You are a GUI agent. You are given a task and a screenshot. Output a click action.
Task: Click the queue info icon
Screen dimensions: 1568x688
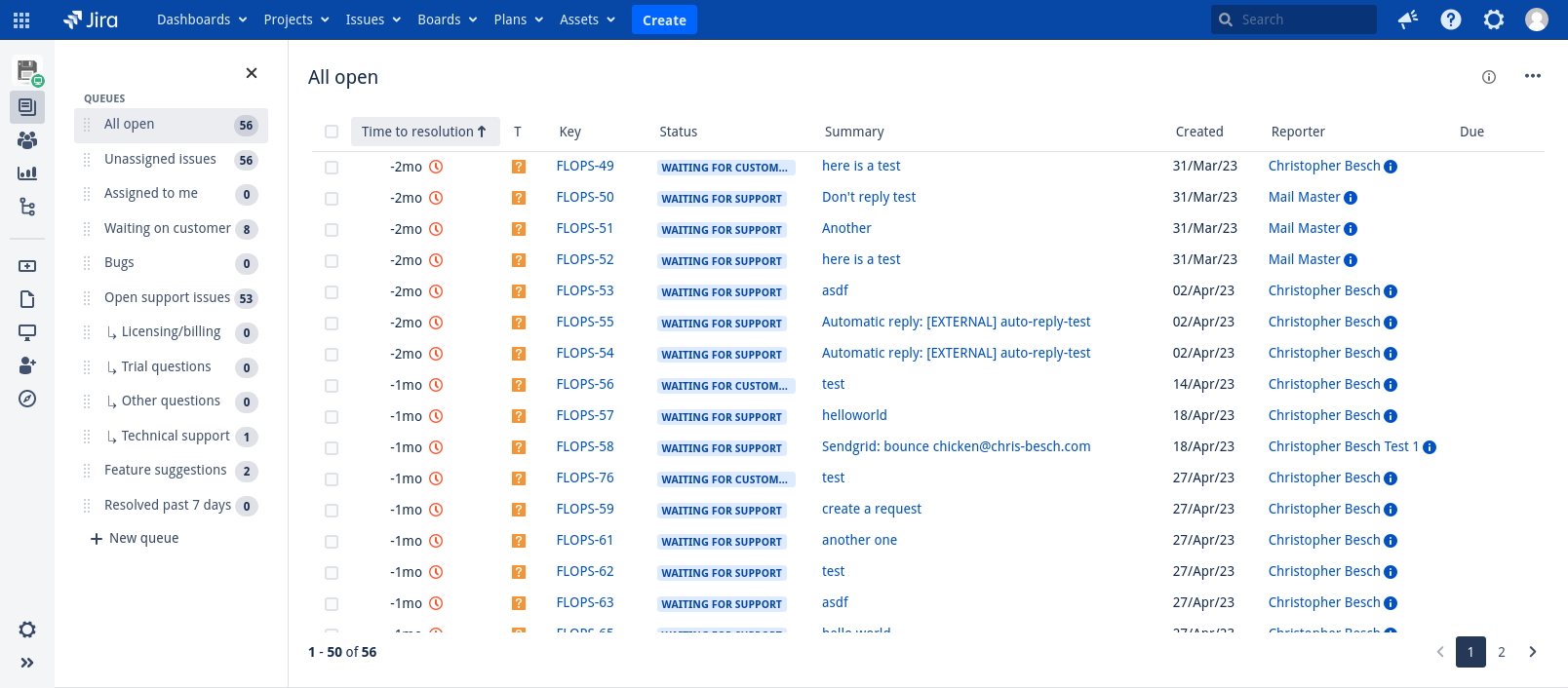[1488, 77]
